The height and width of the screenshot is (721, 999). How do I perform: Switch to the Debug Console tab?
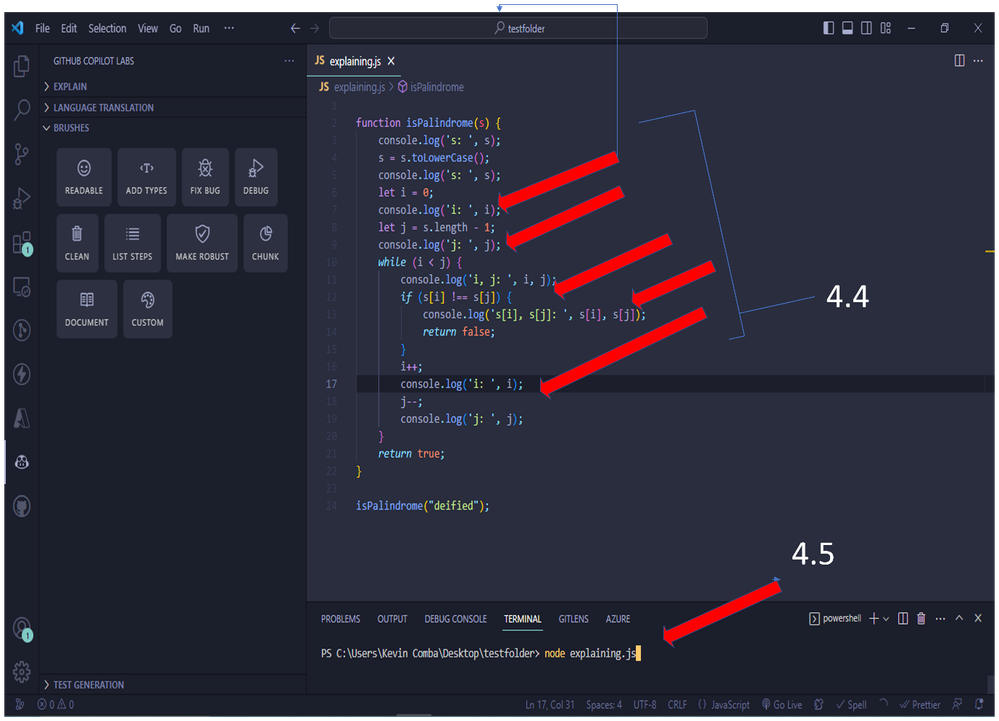tap(456, 618)
